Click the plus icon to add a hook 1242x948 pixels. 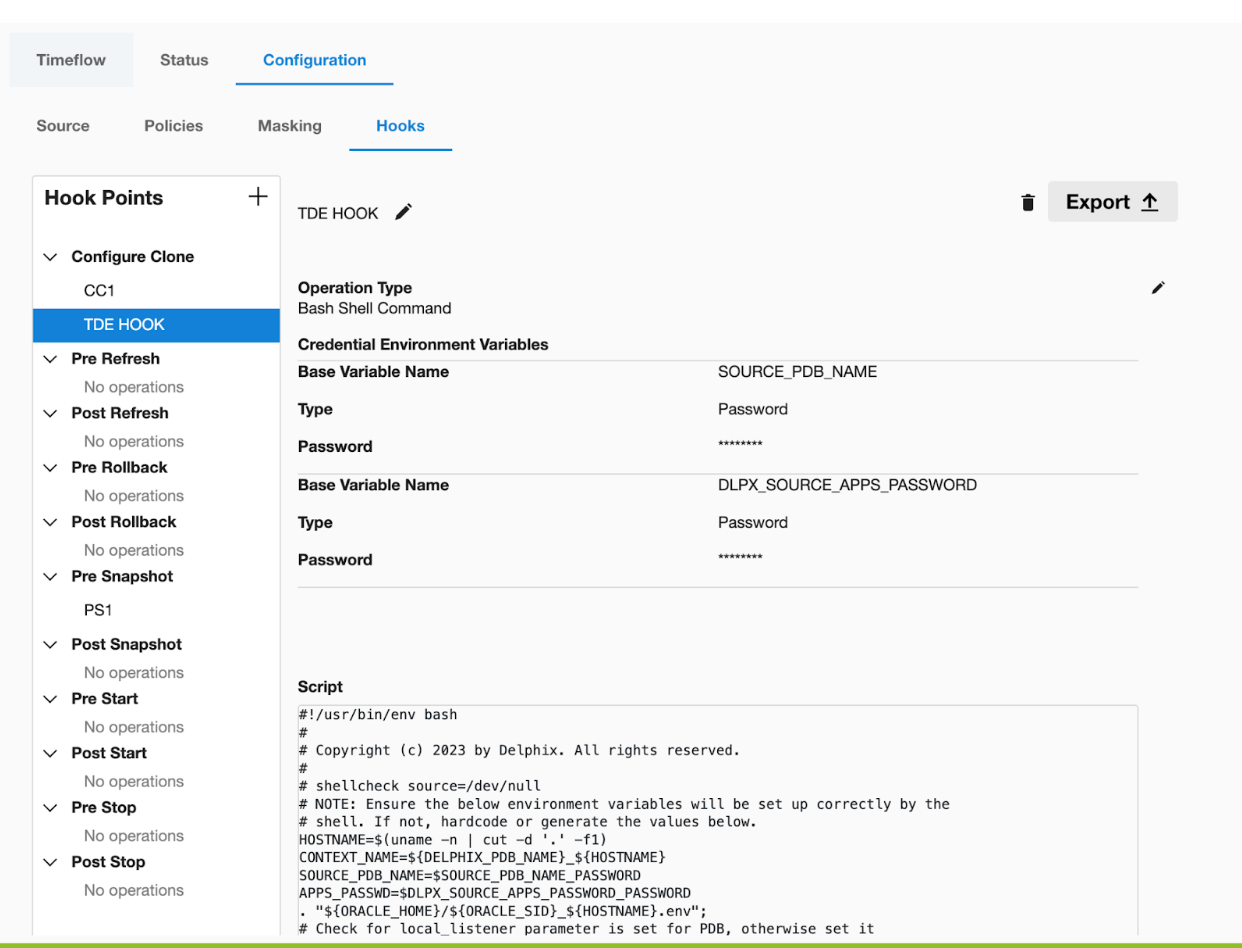point(257,197)
